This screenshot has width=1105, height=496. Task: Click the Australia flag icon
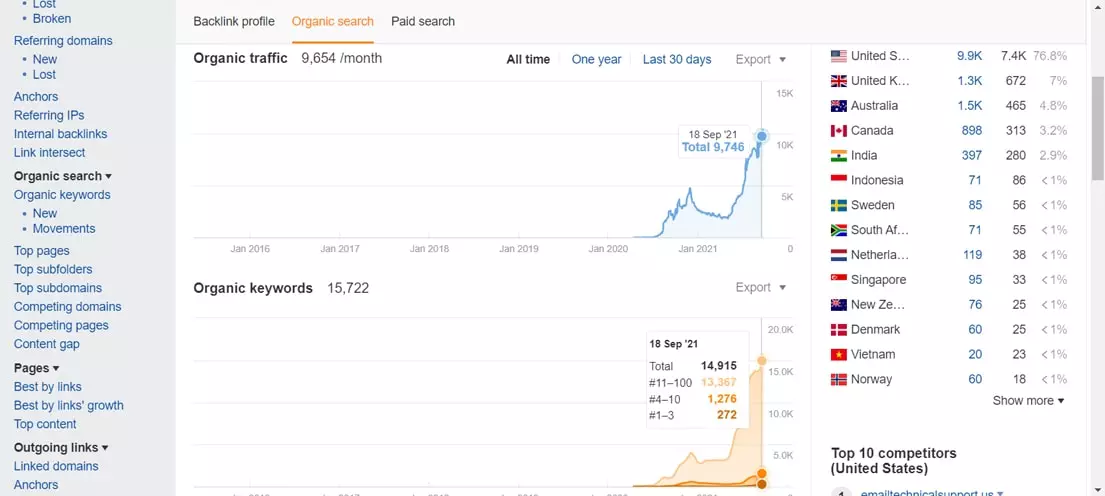click(838, 106)
